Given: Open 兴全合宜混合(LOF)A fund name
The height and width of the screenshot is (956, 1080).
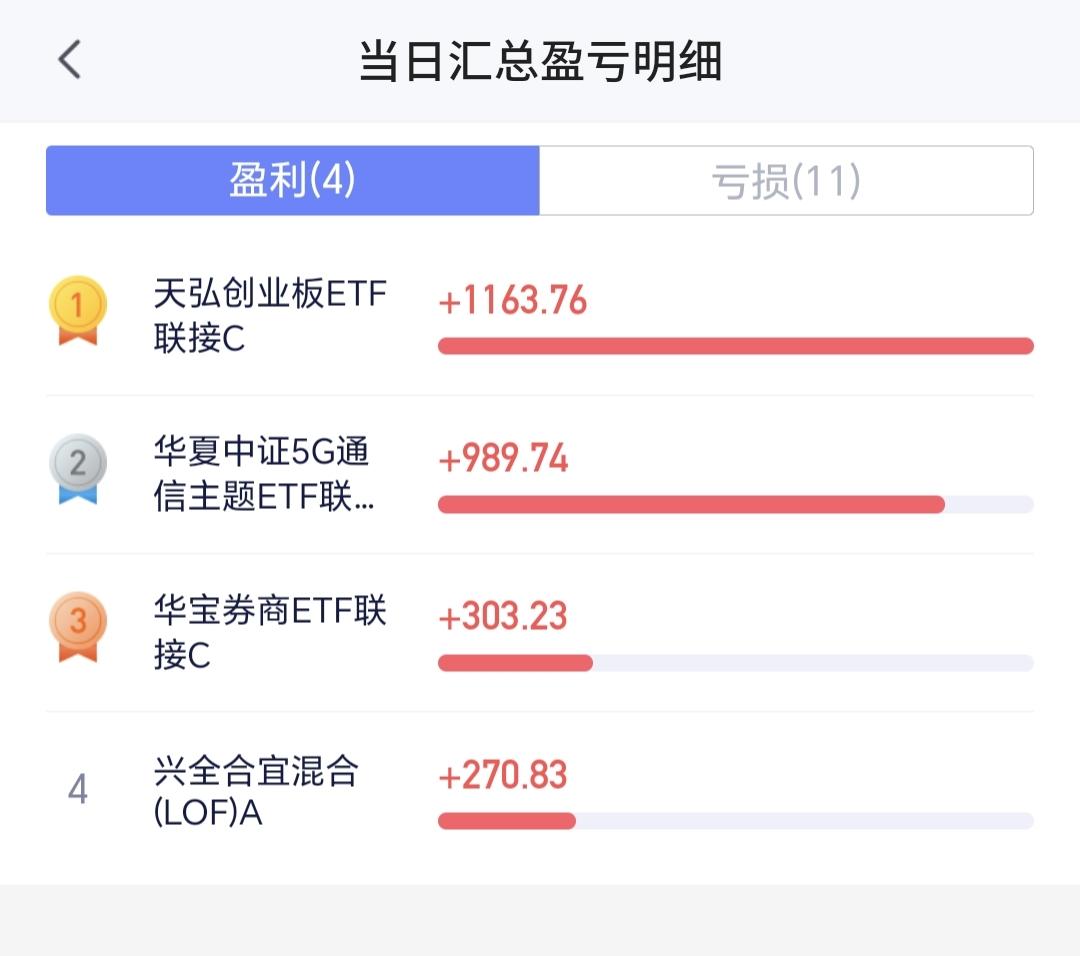Looking at the screenshot, I should point(256,791).
